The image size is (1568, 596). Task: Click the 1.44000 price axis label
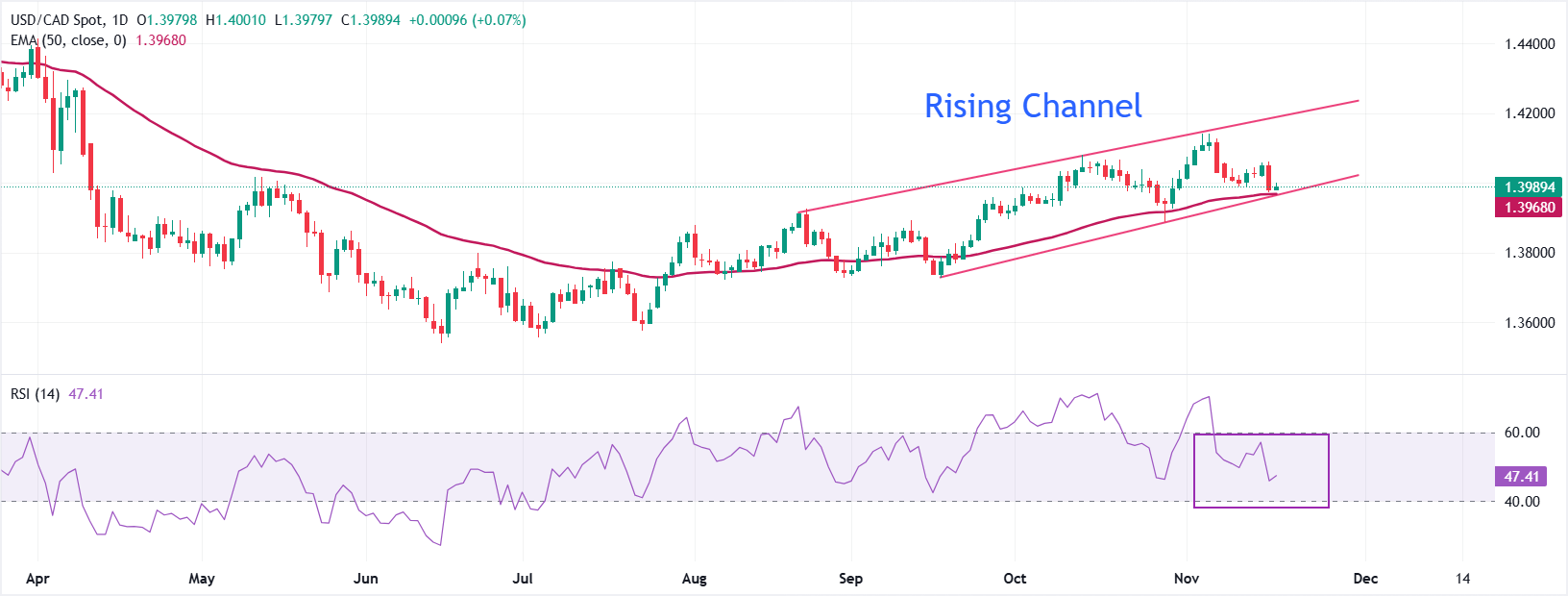point(1530,44)
